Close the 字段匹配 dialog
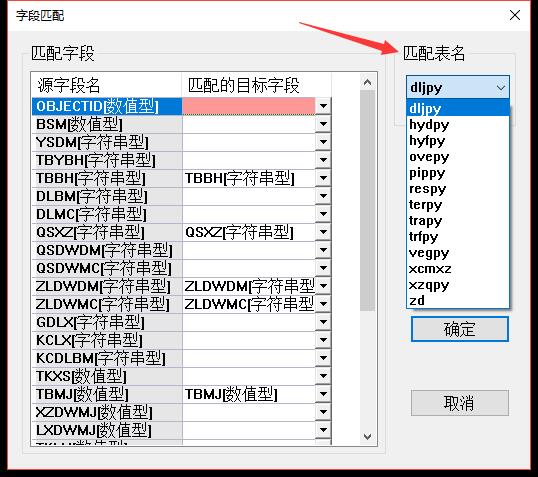The width and height of the screenshot is (538, 477). click(x=515, y=15)
